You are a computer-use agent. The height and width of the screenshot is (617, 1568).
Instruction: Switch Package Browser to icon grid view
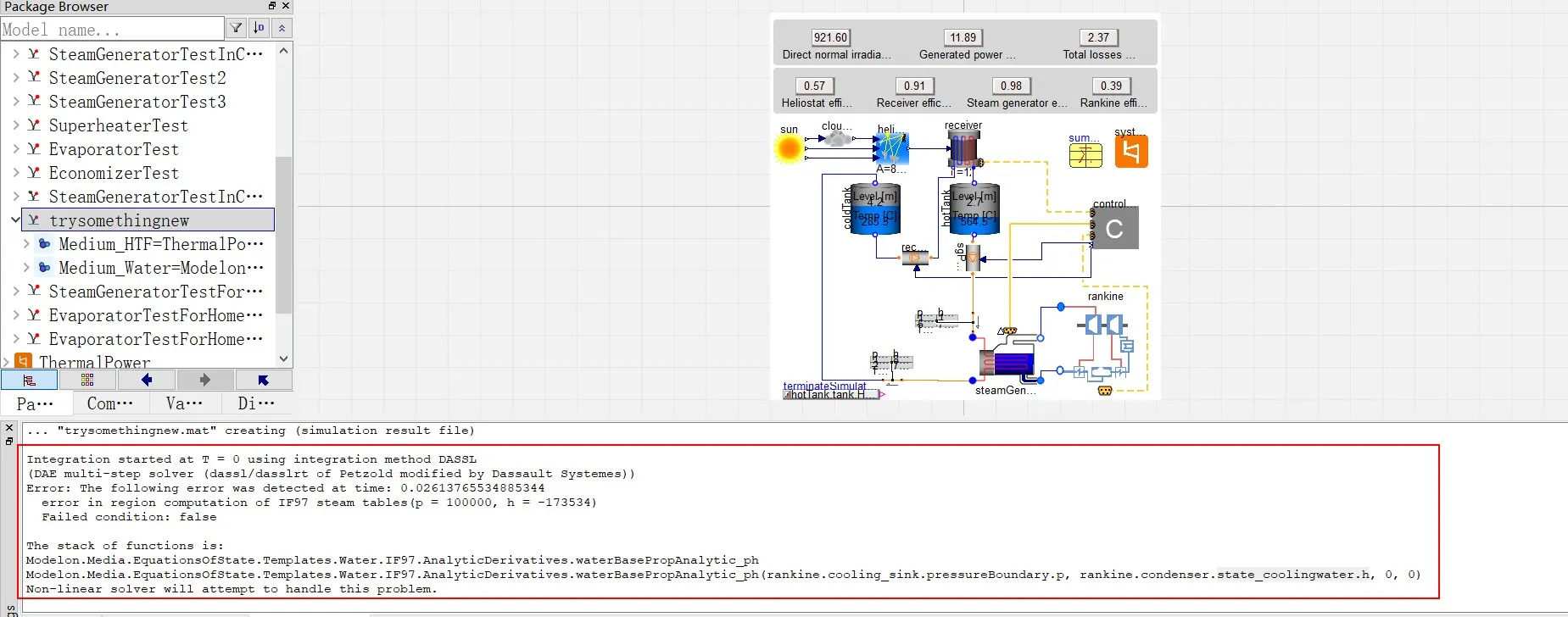(x=87, y=380)
